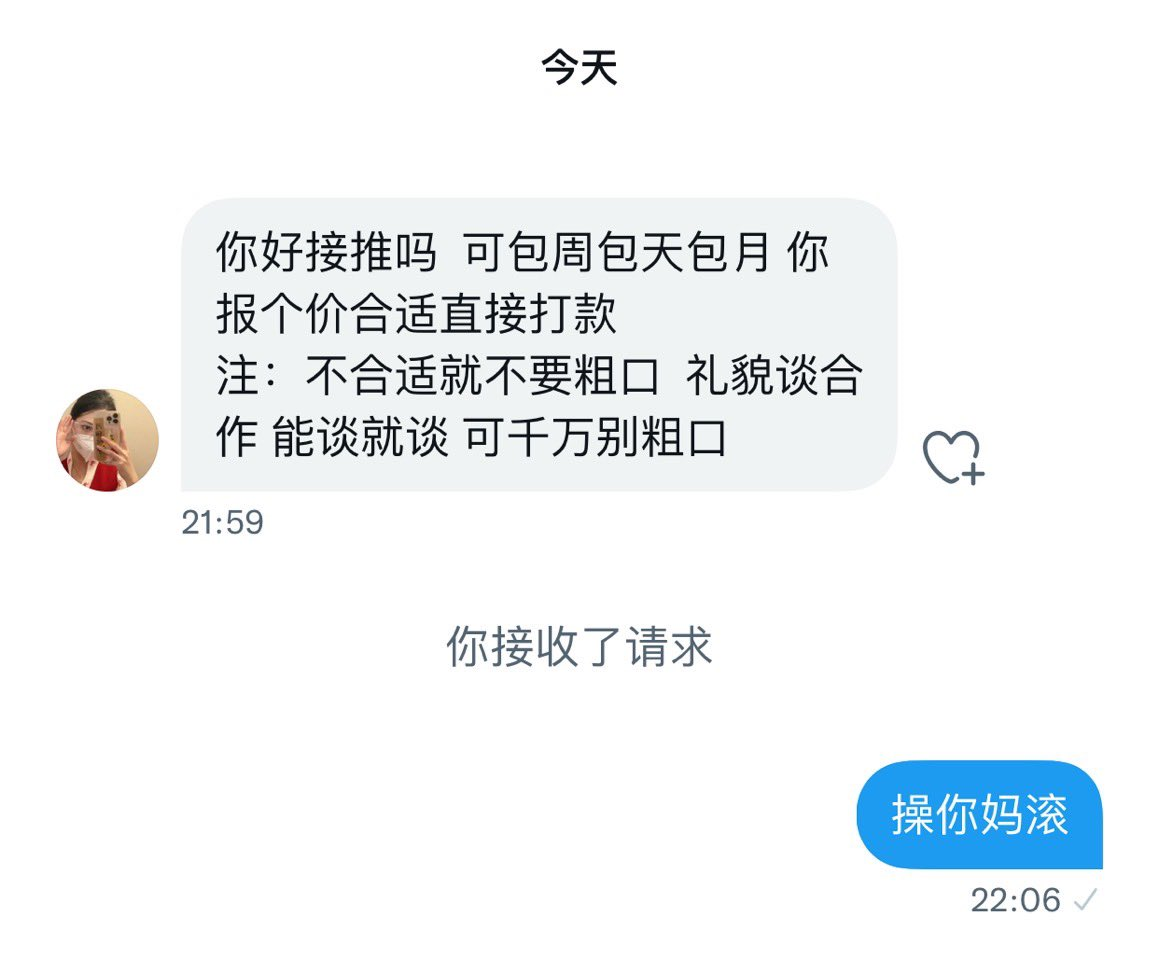This screenshot has width=1159, height=972.
Task: Tap the 22:06 timestamp
Action: (x=1015, y=900)
